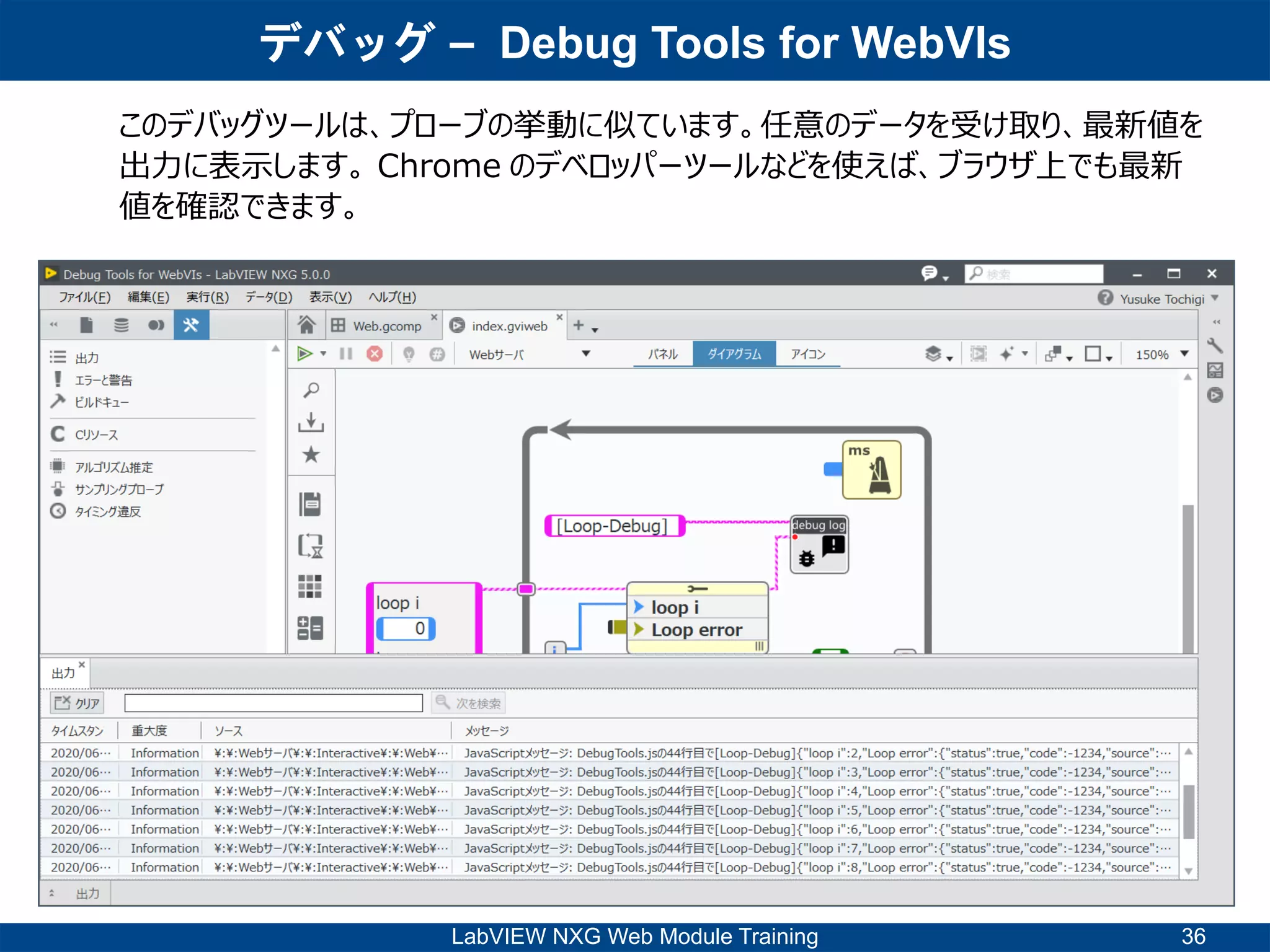This screenshot has width=1270, height=952.
Task: Open the ファイル(F) menu
Action: tap(84, 297)
